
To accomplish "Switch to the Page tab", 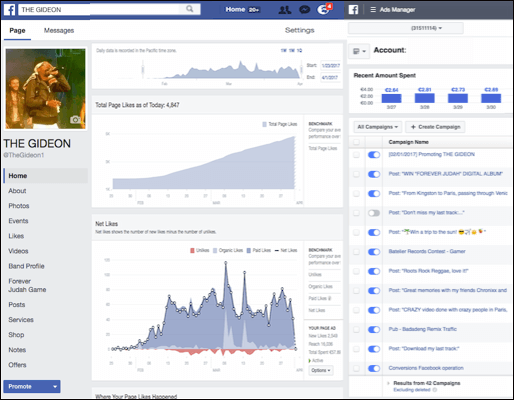I will (x=17, y=30).
